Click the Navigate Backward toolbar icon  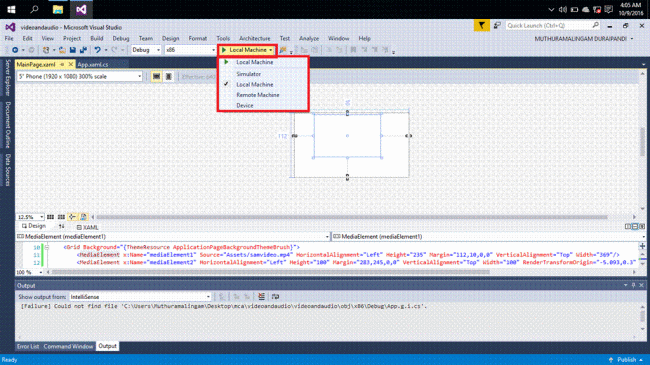tap(15, 50)
